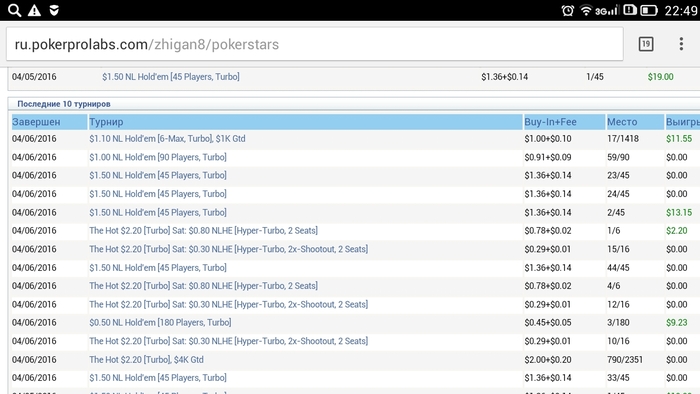Open The Hot $2.20 Turbo $4K Gtd link

146,360
